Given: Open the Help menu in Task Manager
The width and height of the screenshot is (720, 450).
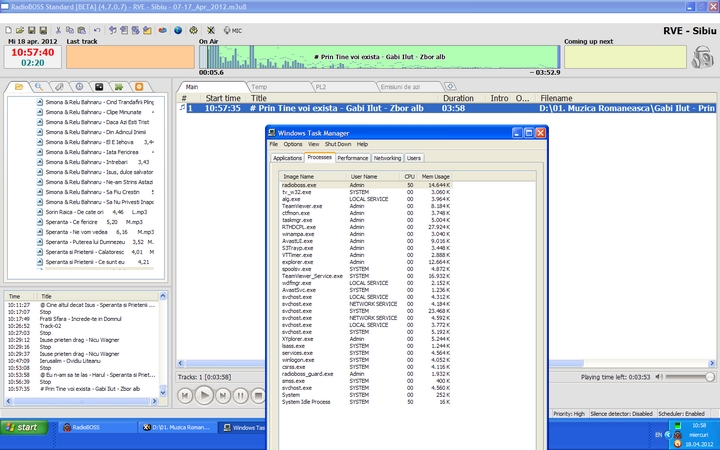Looking at the screenshot, I should [x=362, y=144].
